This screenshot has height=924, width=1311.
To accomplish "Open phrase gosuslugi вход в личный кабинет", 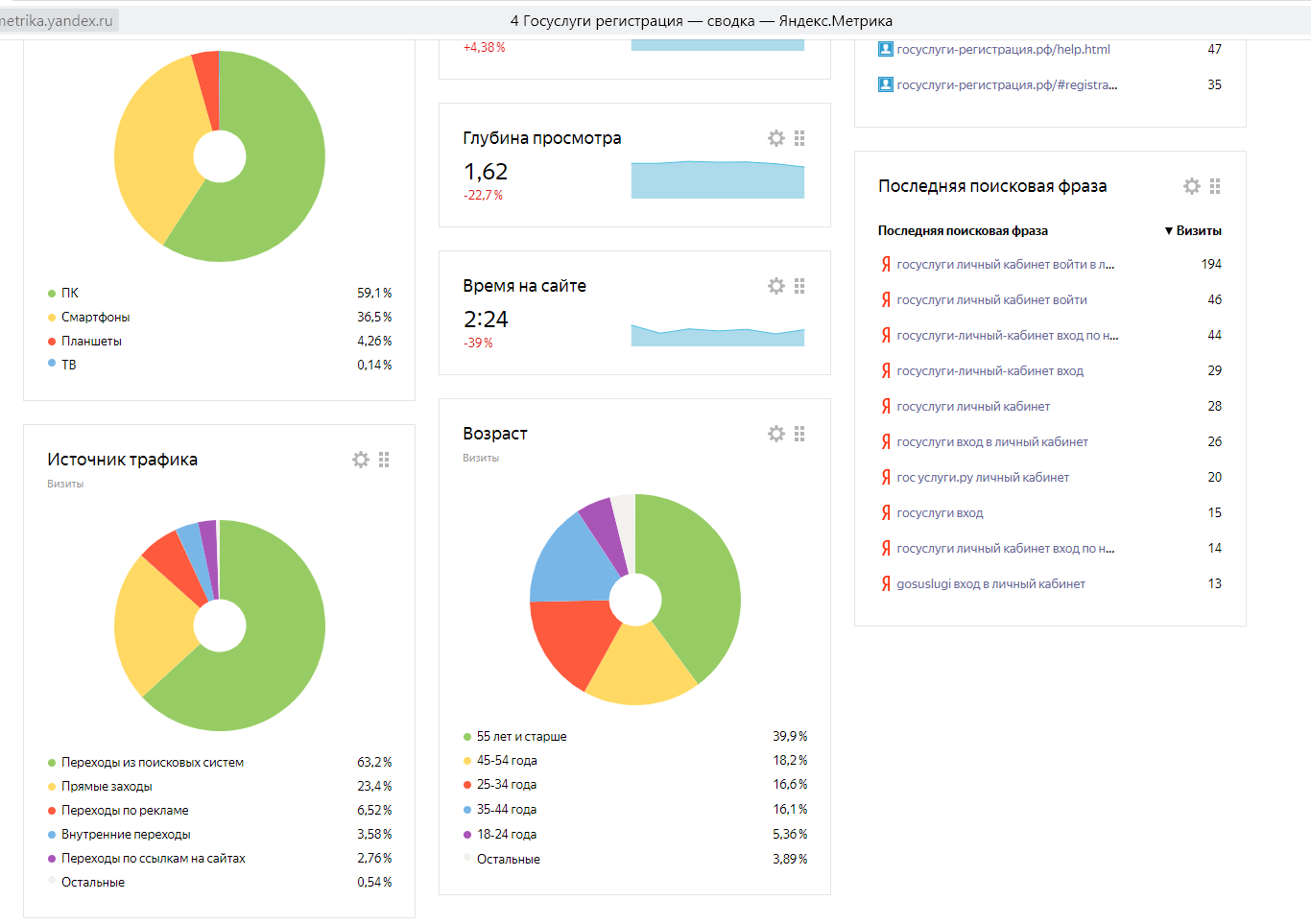I will pyautogui.click(x=990, y=583).
